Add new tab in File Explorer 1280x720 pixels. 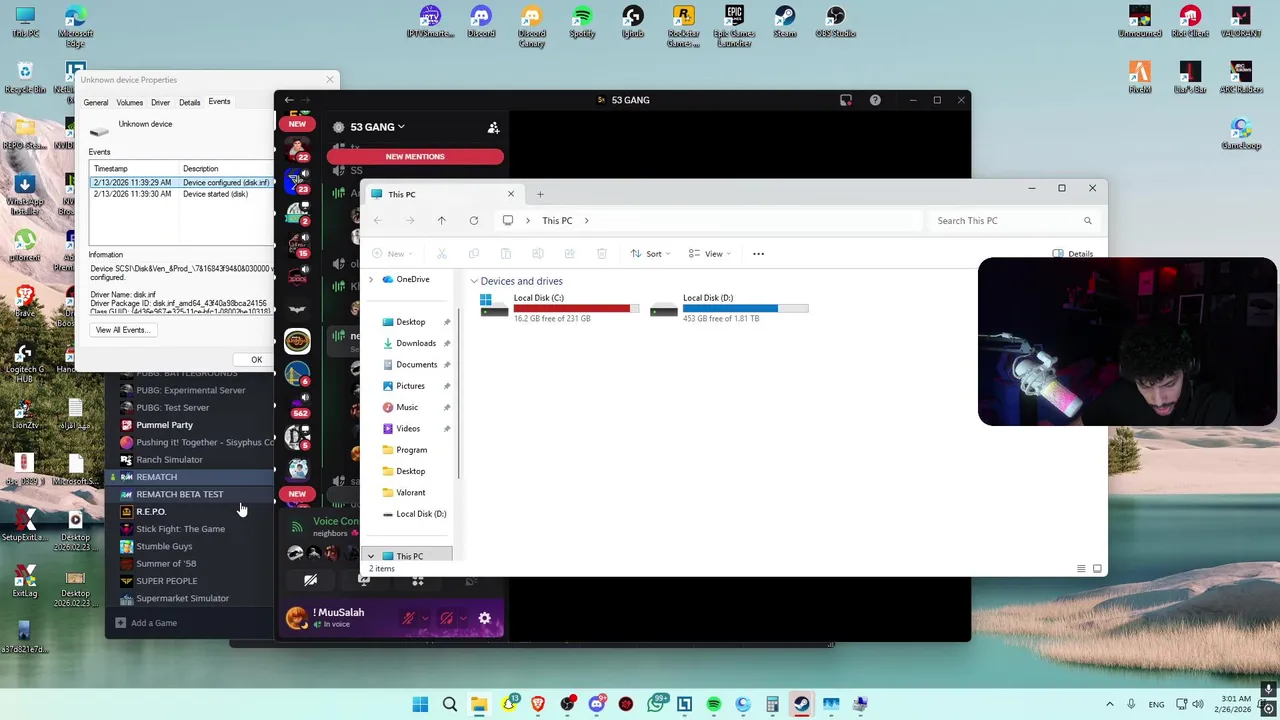pos(540,194)
